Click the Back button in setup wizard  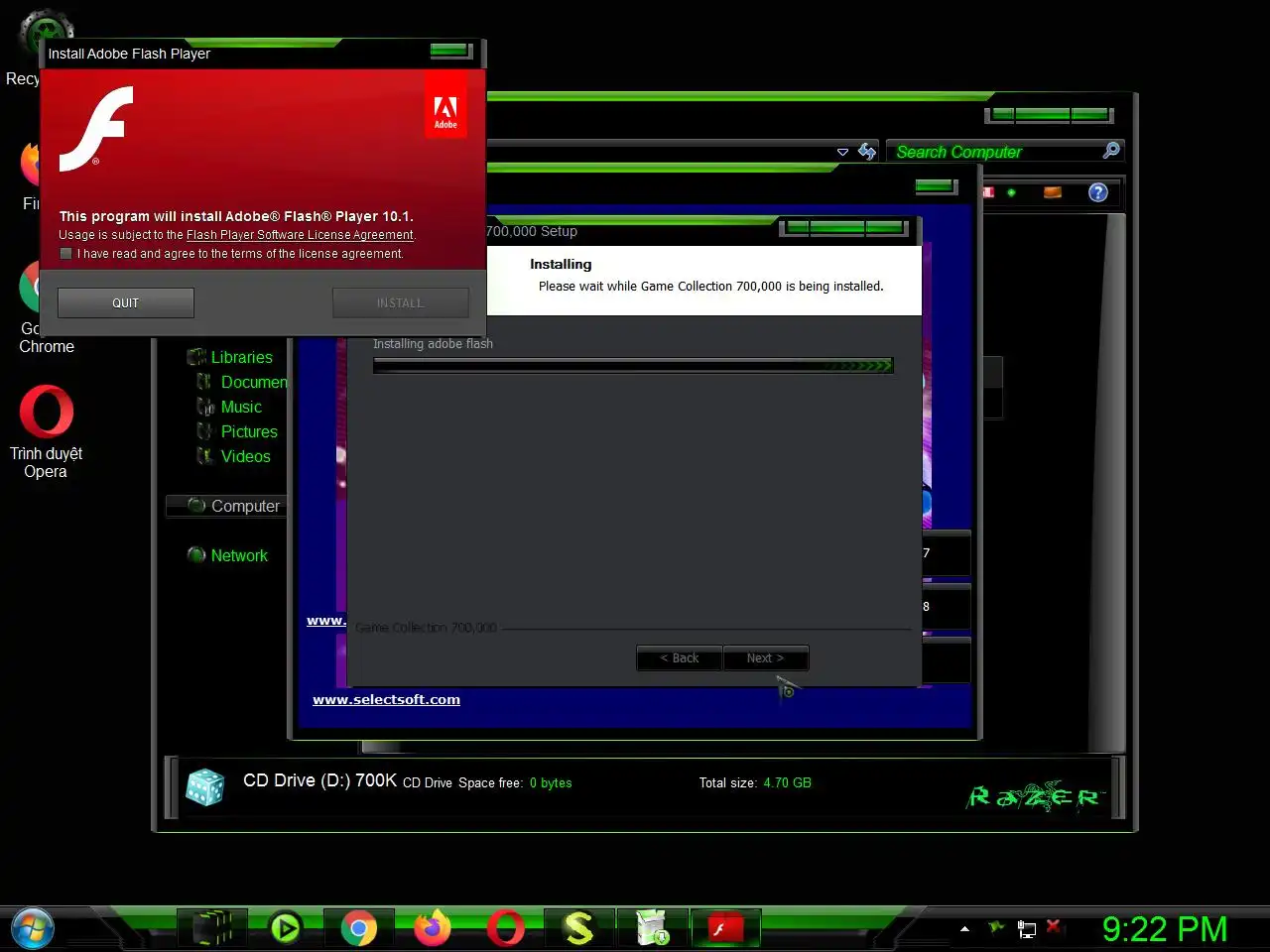click(680, 657)
